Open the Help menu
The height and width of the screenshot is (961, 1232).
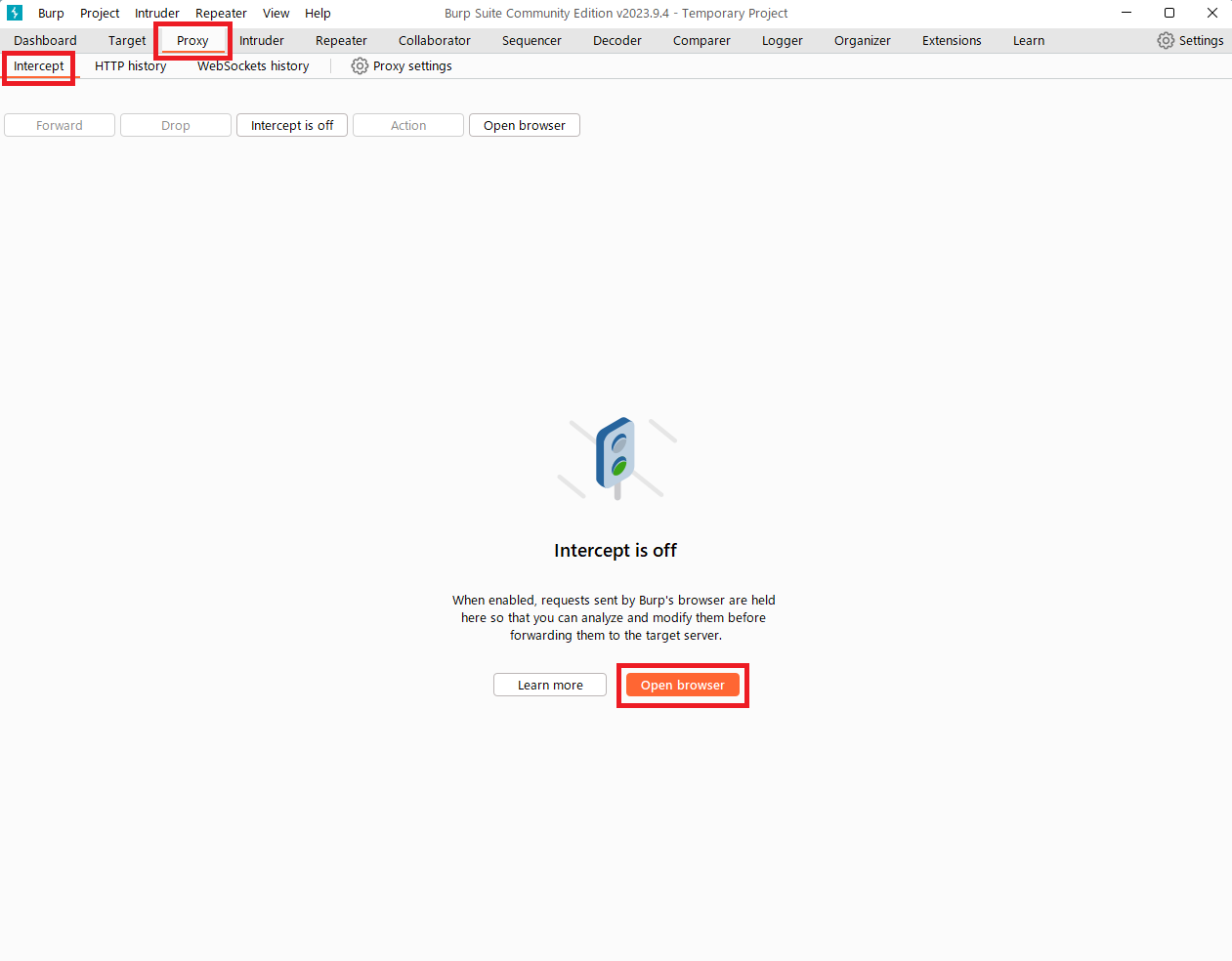pyautogui.click(x=318, y=13)
